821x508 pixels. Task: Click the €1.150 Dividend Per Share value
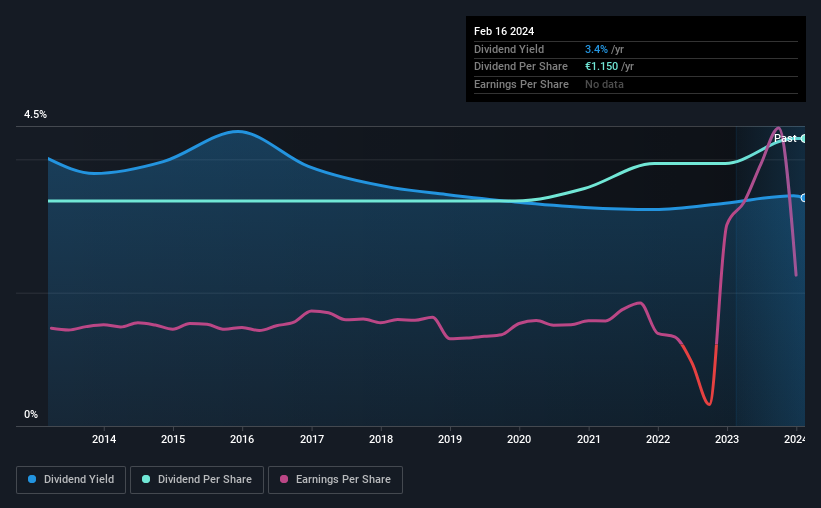(x=601, y=67)
